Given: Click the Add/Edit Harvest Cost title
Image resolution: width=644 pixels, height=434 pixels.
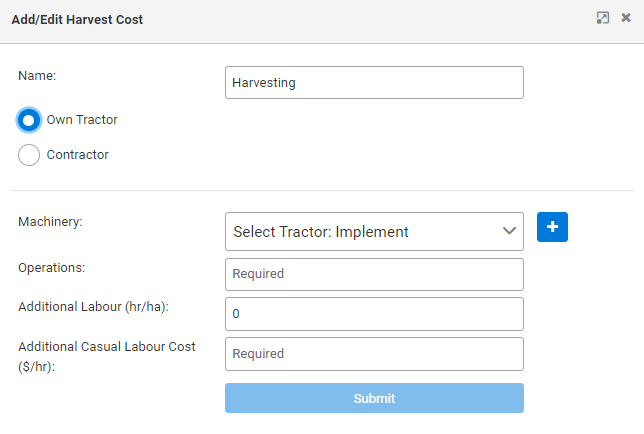Looking at the screenshot, I should [77, 19].
